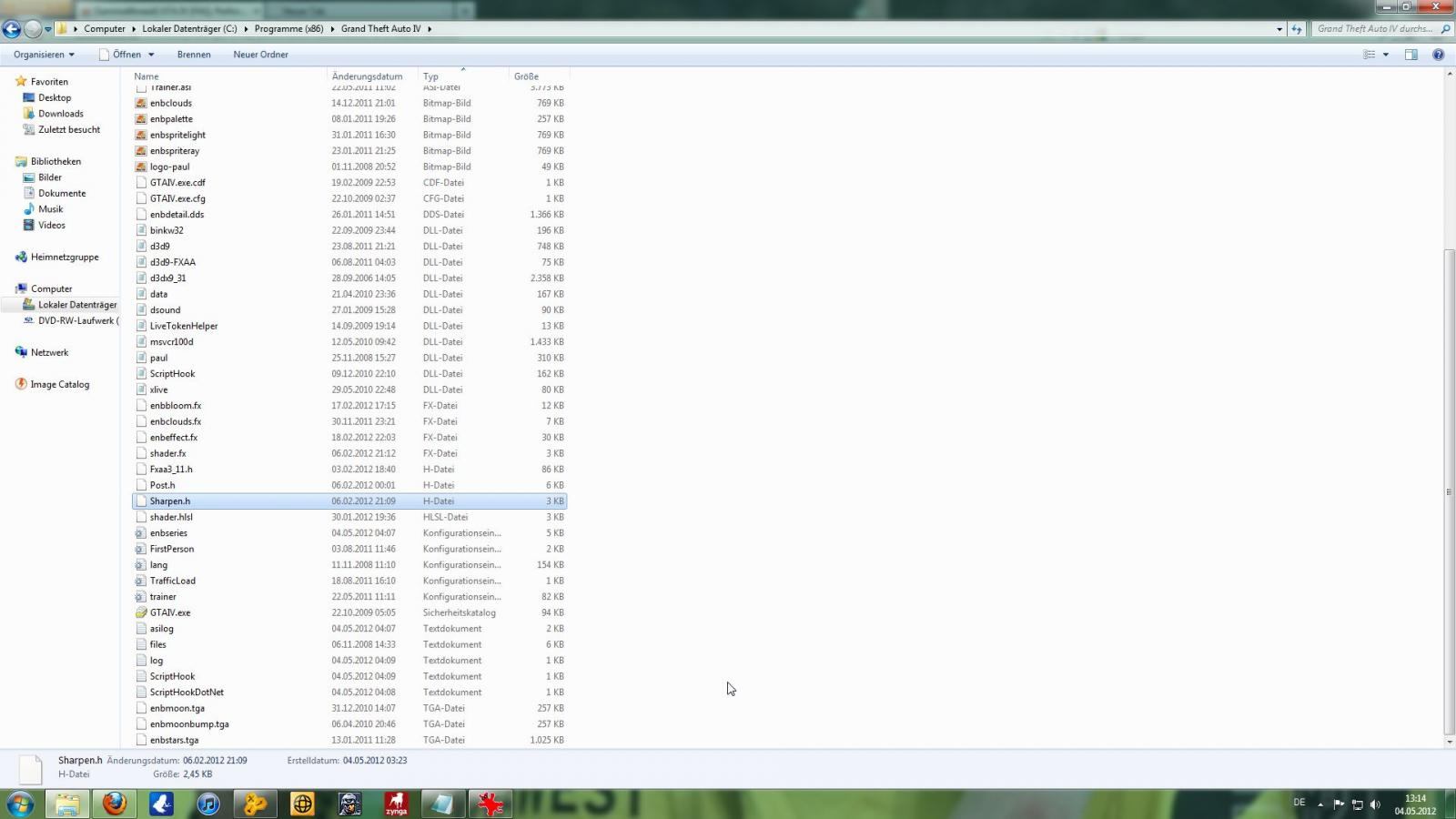The width and height of the screenshot is (1456, 819).
Task: Select the logo-paul bitmap file icon
Action: (x=141, y=167)
